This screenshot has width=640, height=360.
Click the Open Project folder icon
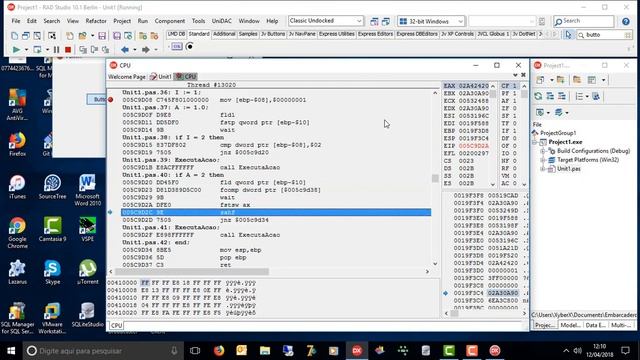tap(83, 36)
